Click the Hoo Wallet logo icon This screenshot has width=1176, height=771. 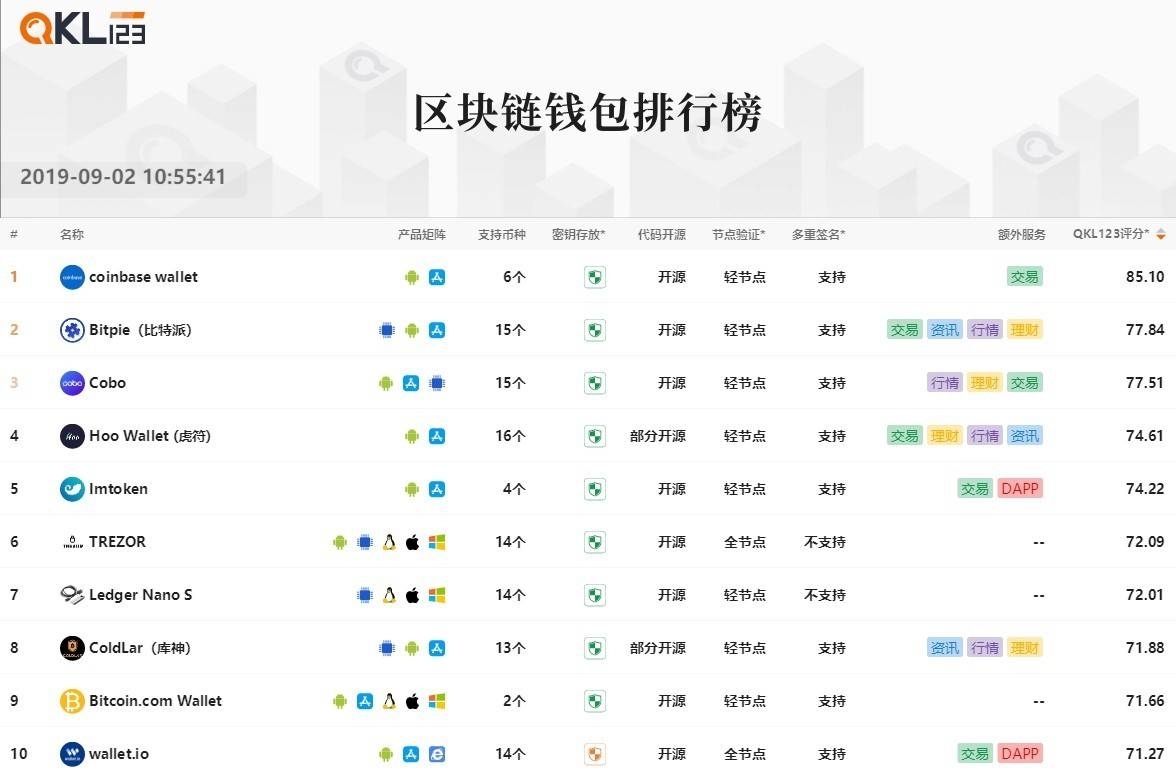pos(72,436)
